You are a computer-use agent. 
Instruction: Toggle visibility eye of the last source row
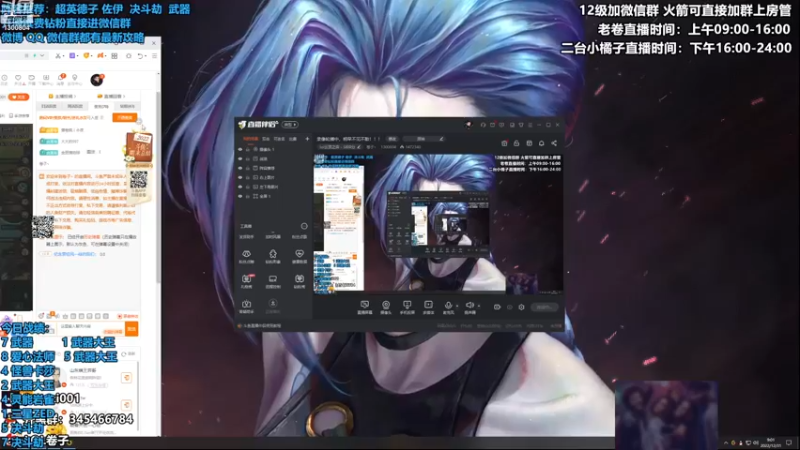240,196
